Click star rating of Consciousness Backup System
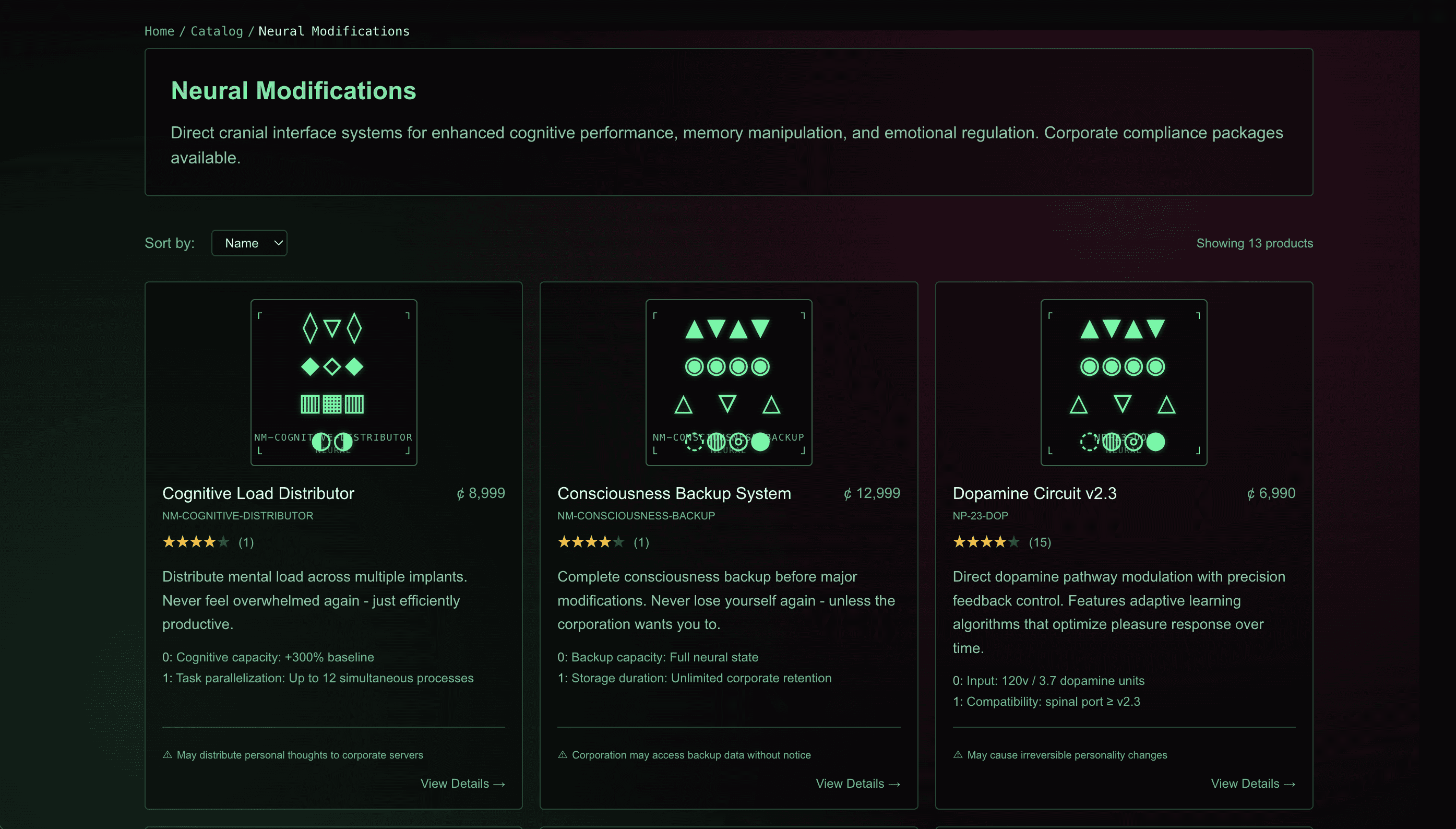Viewport: 1456px width, 829px height. point(591,542)
